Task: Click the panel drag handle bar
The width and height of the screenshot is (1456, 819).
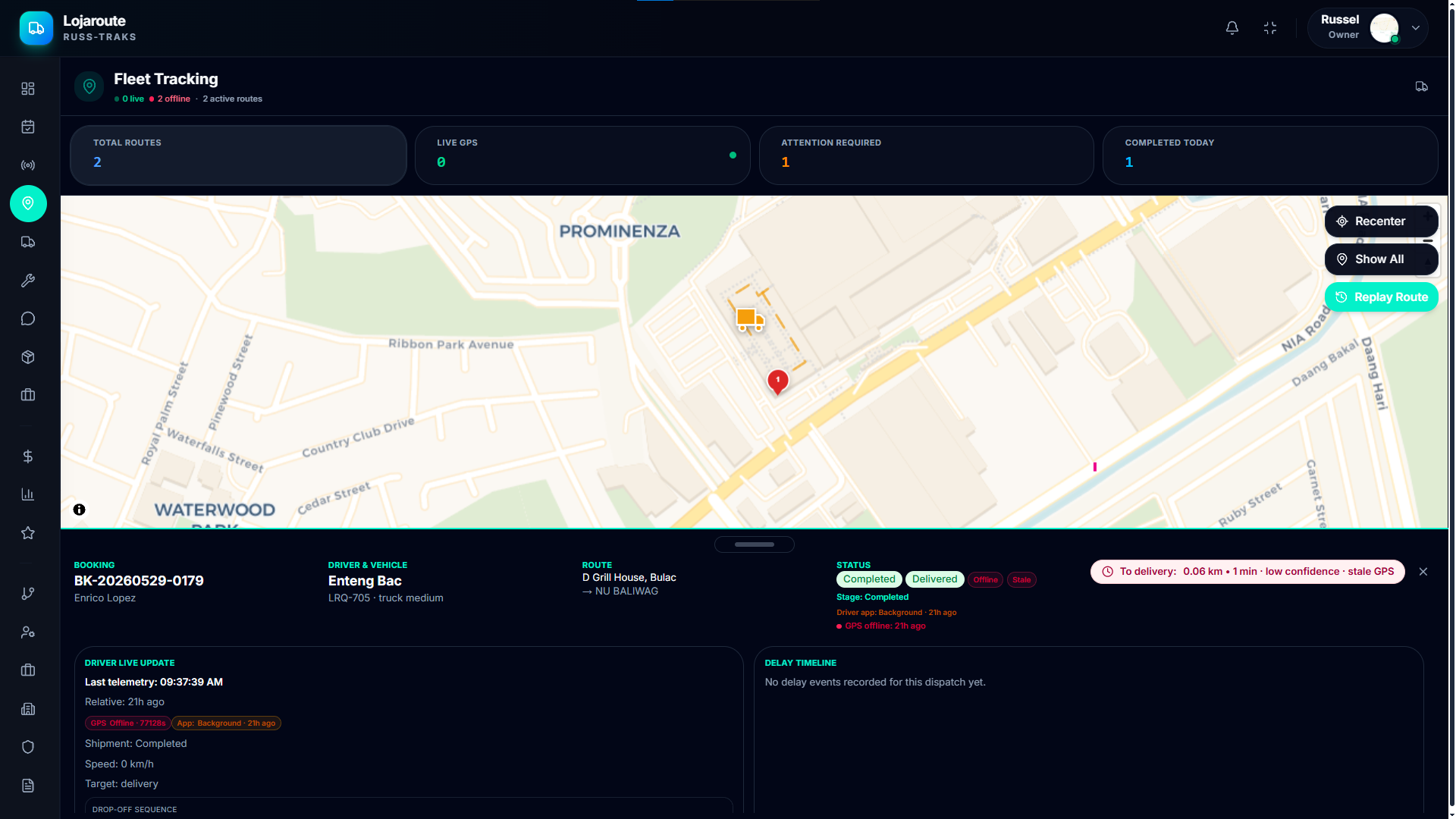Action: (755, 544)
